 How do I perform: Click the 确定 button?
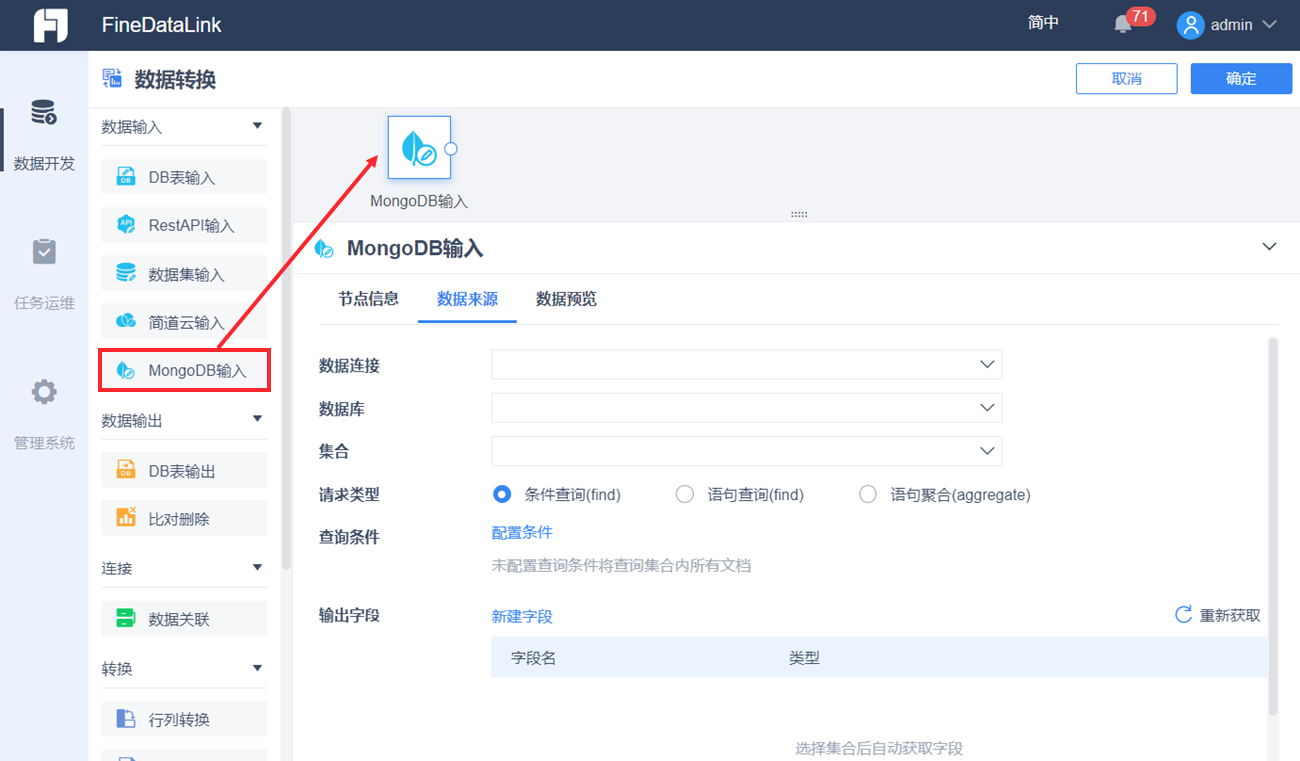pos(1241,79)
